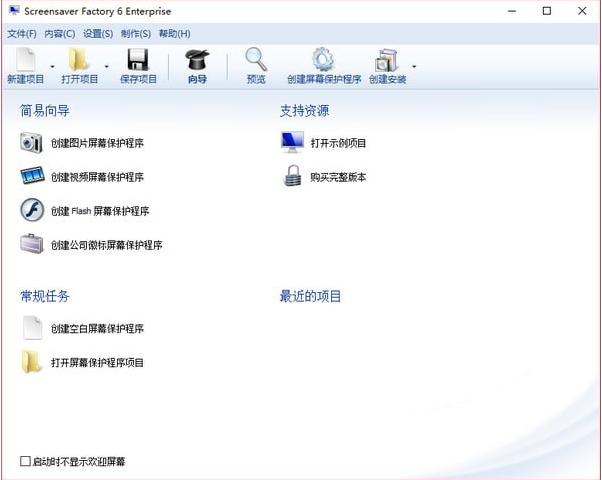Click the monitor icon for sample projects
The width and height of the screenshot is (602, 480).
pyautogui.click(x=292, y=142)
